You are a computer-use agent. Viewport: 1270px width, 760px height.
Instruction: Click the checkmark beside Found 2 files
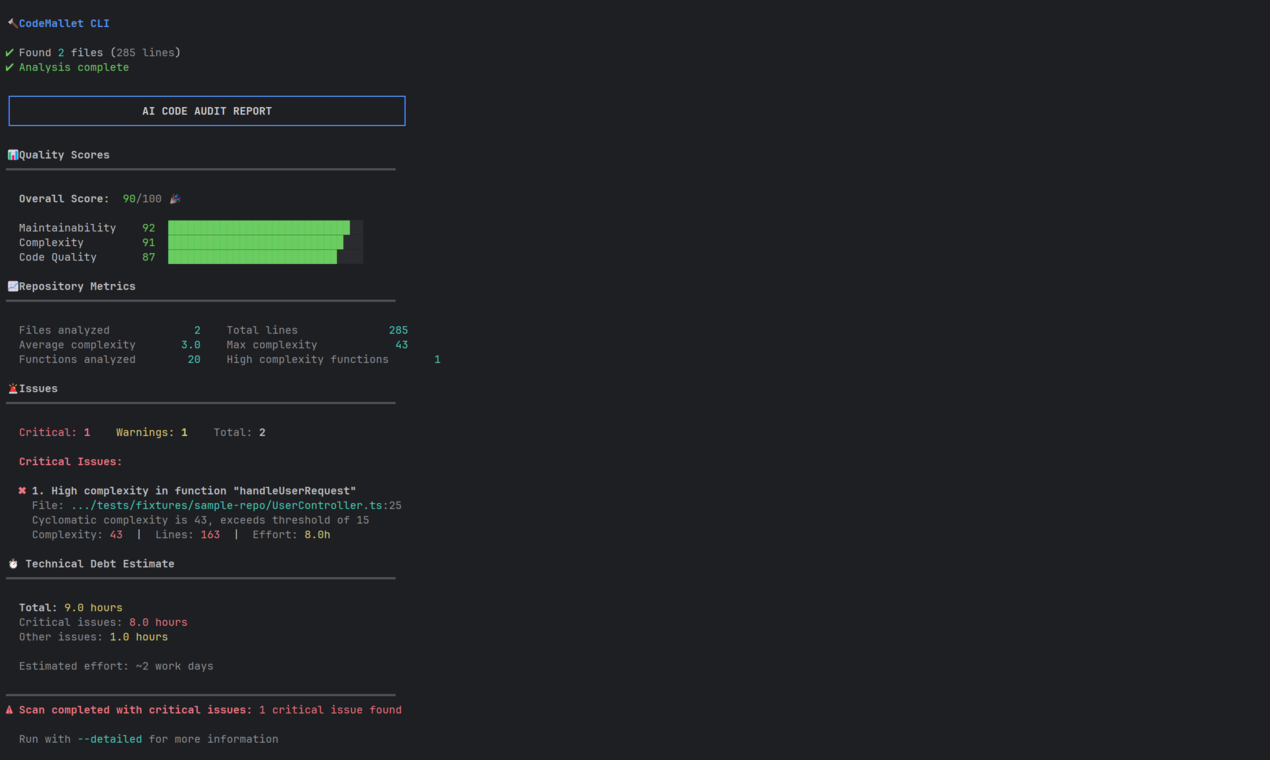(11, 52)
